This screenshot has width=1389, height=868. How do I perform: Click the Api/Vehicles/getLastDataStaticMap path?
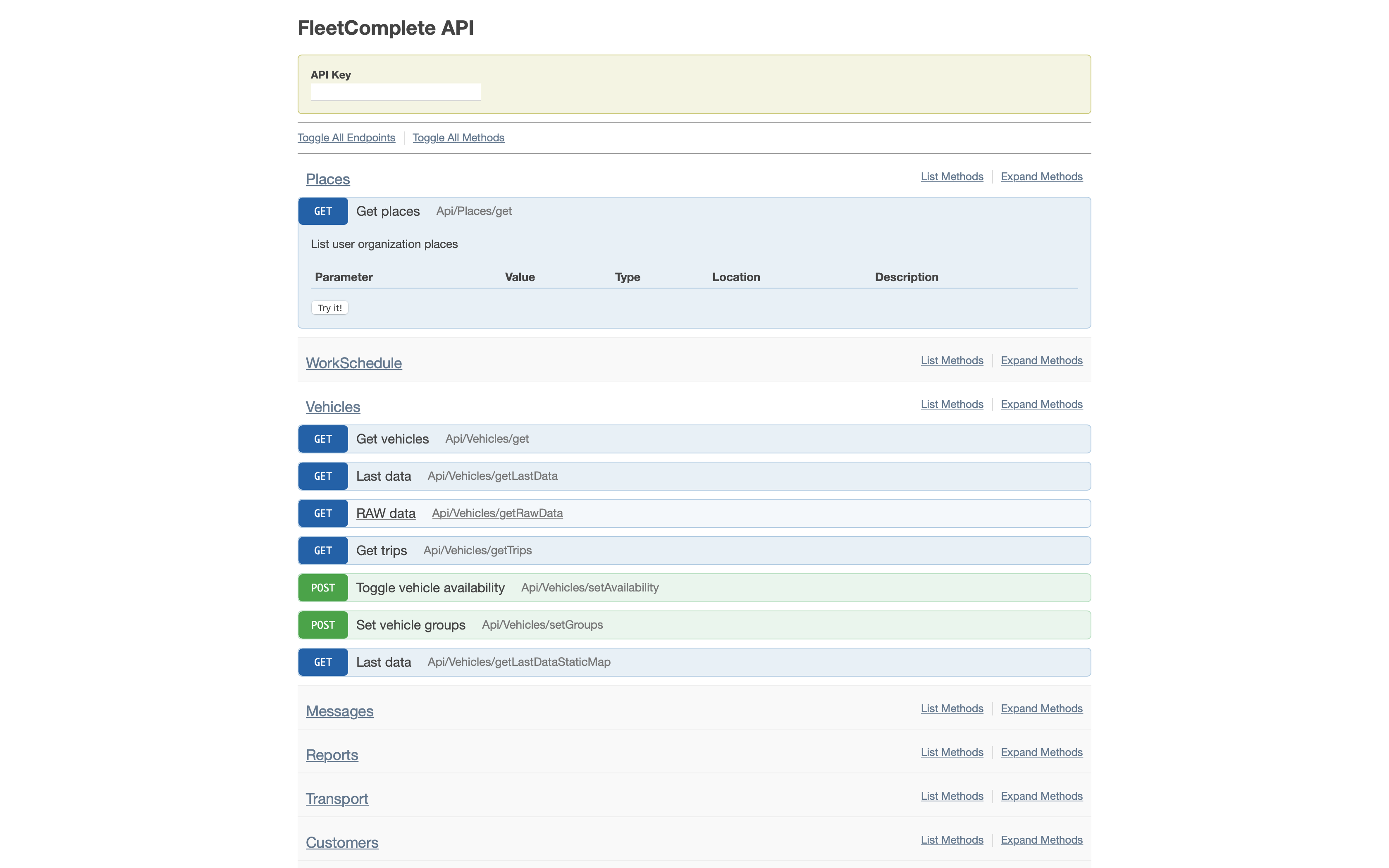(x=519, y=663)
